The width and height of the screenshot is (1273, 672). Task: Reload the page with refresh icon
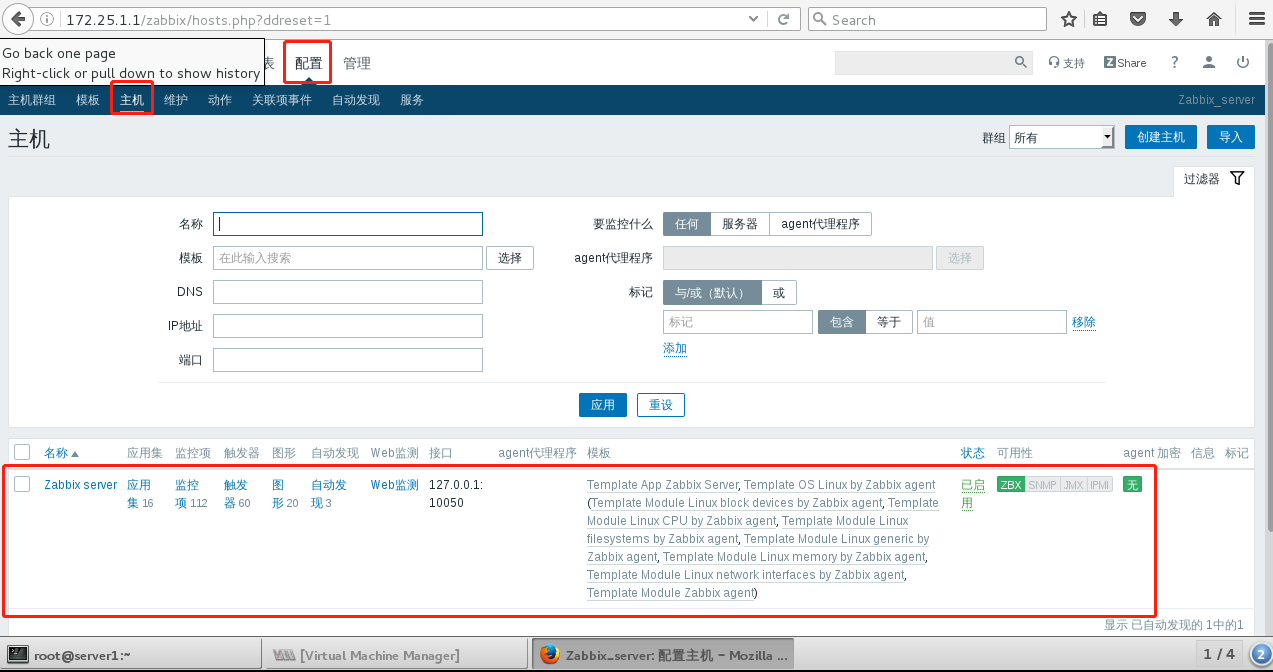coord(784,19)
